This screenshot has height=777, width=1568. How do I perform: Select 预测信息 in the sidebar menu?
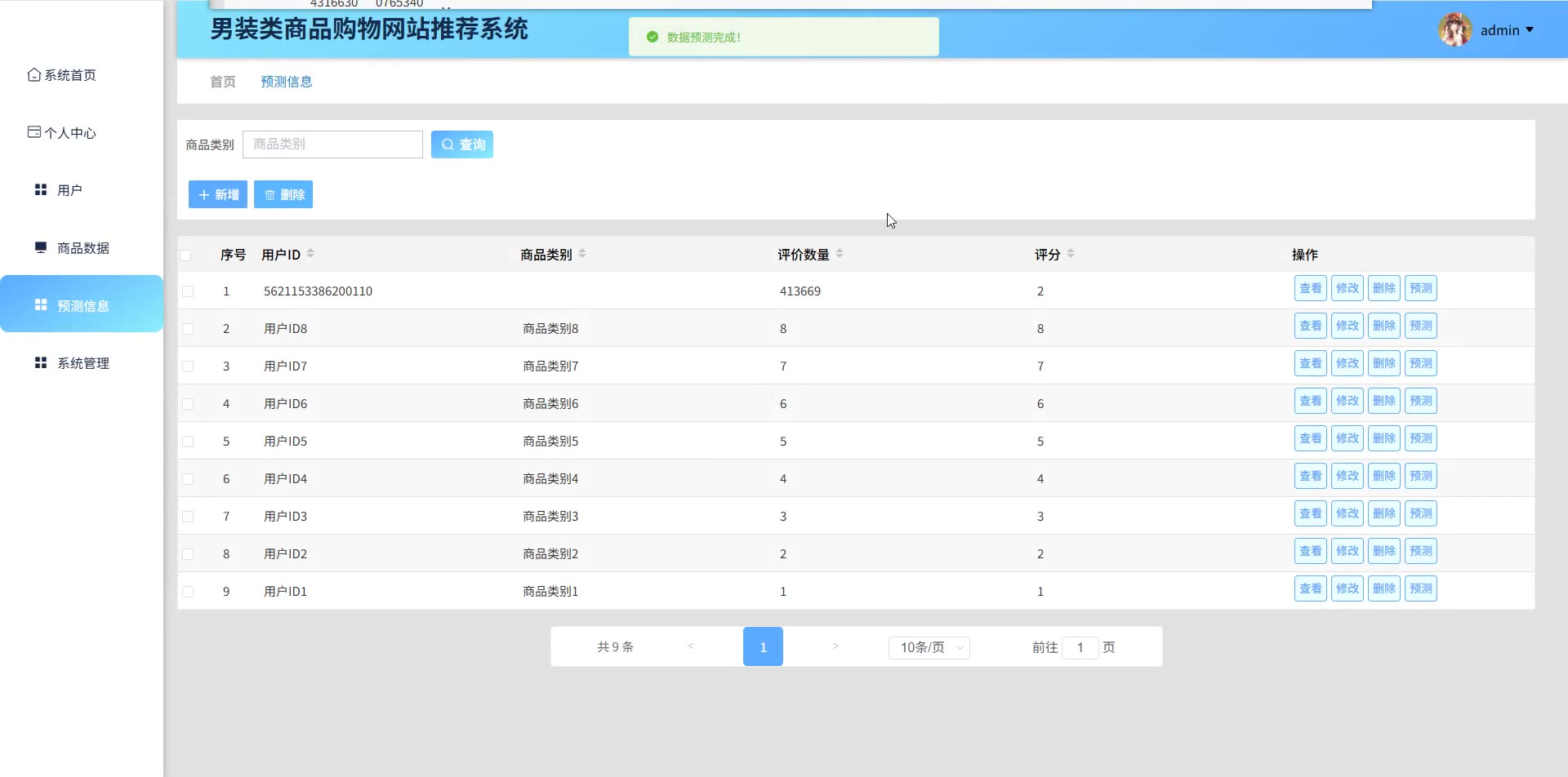pyautogui.click(x=82, y=305)
